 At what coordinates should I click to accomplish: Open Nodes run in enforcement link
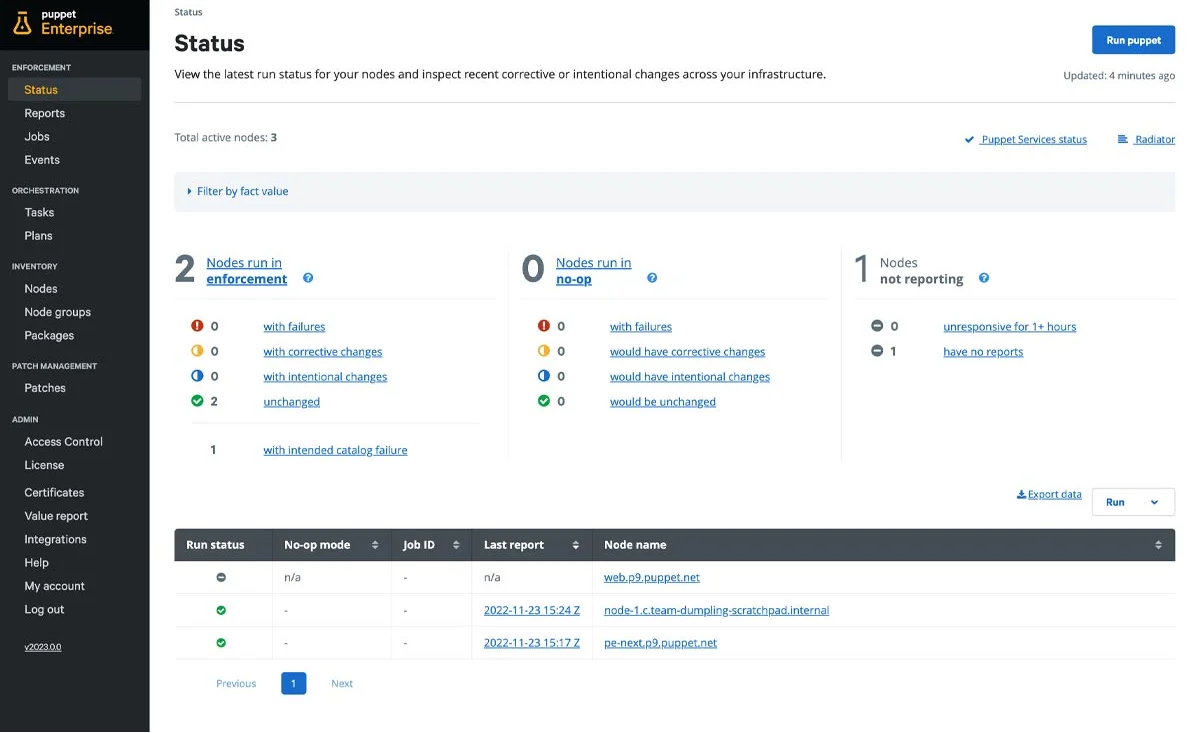pyautogui.click(x=246, y=271)
